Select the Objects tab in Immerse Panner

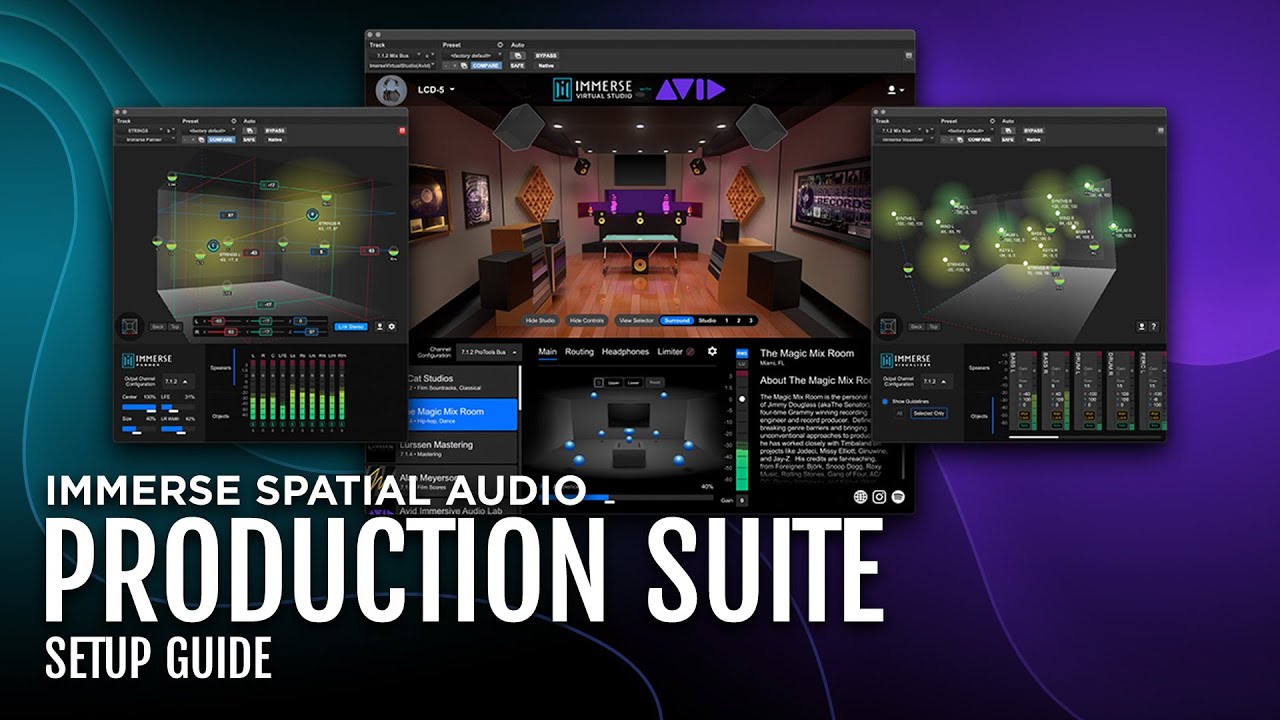click(x=221, y=416)
